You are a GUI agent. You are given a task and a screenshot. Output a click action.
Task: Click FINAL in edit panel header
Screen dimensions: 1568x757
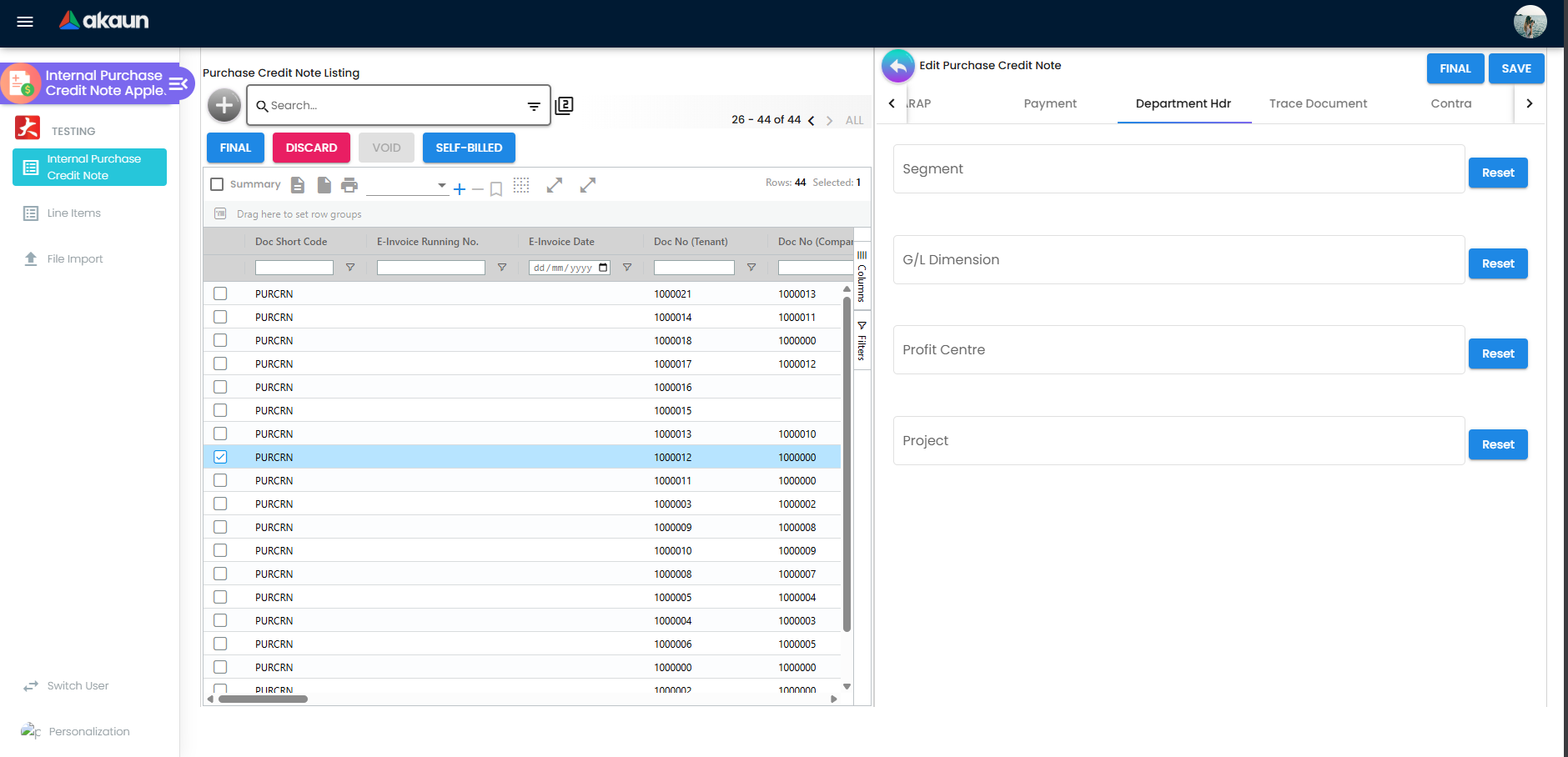[1455, 68]
